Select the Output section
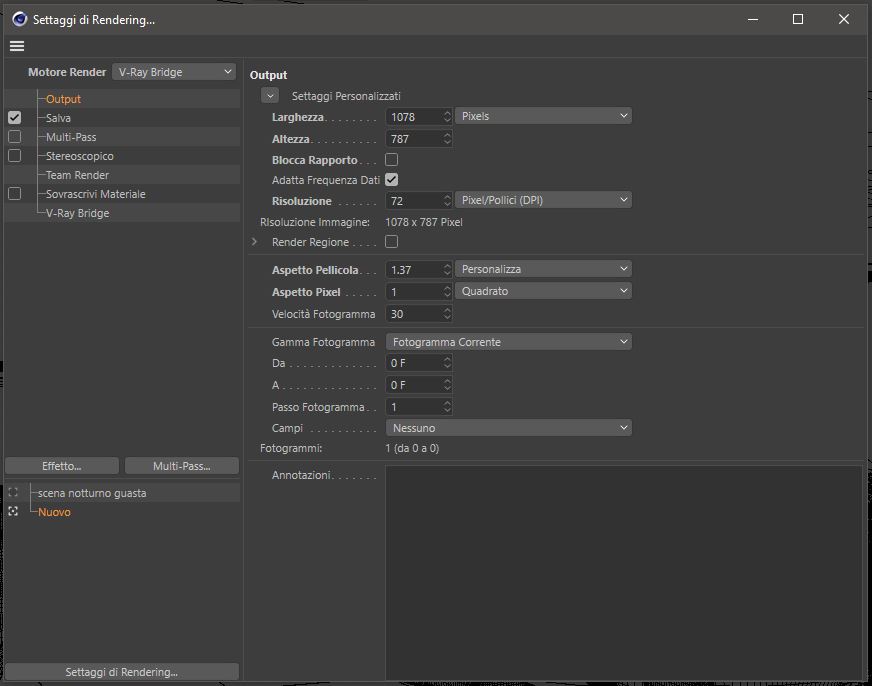Screen dimensions: 872x686 pyautogui.click(x=63, y=99)
